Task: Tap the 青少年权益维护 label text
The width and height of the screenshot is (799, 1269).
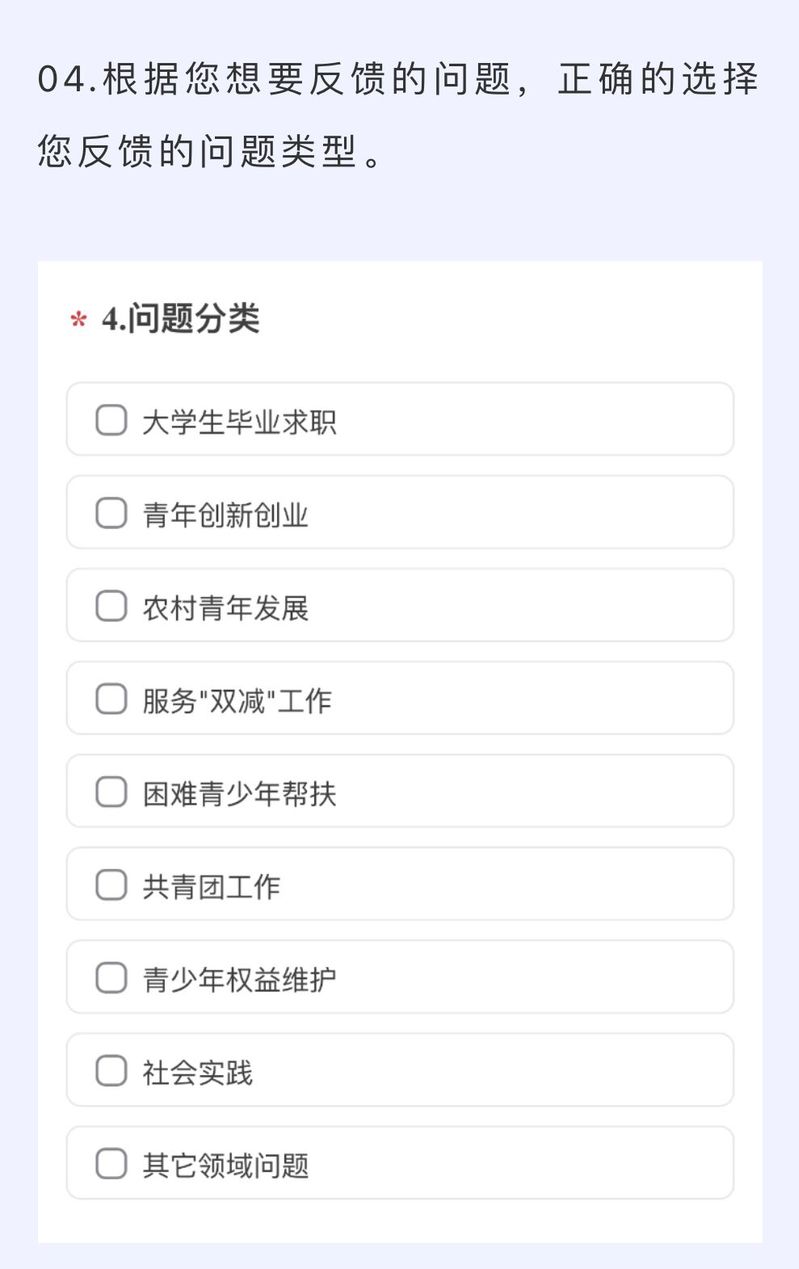Action: click(239, 979)
